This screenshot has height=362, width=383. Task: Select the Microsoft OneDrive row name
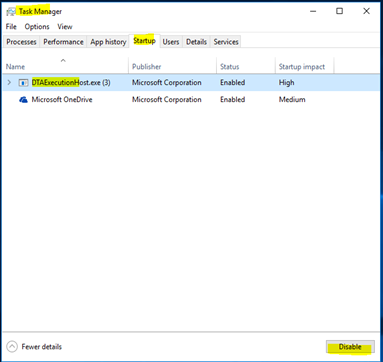pos(62,100)
